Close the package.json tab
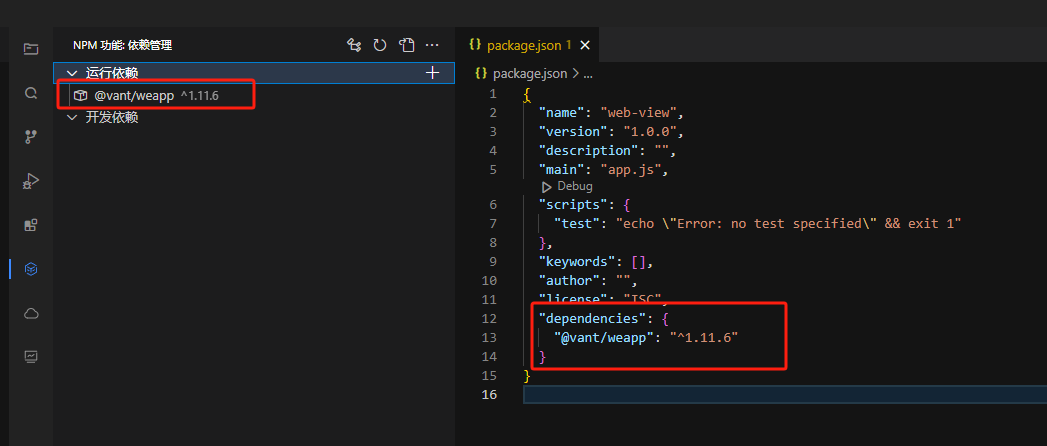Screen dimensions: 1047x446 point(585,45)
